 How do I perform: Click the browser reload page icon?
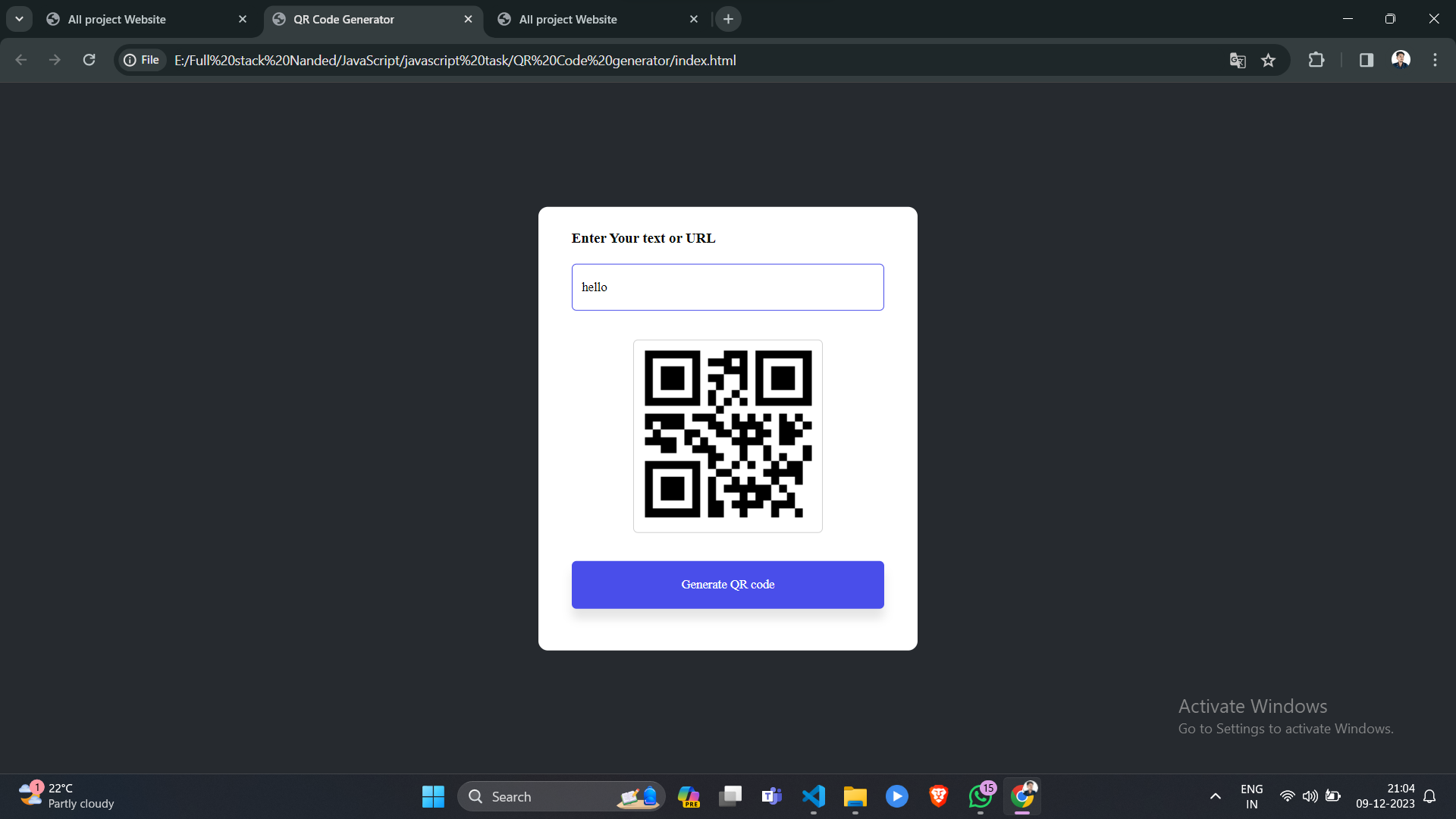tap(89, 60)
